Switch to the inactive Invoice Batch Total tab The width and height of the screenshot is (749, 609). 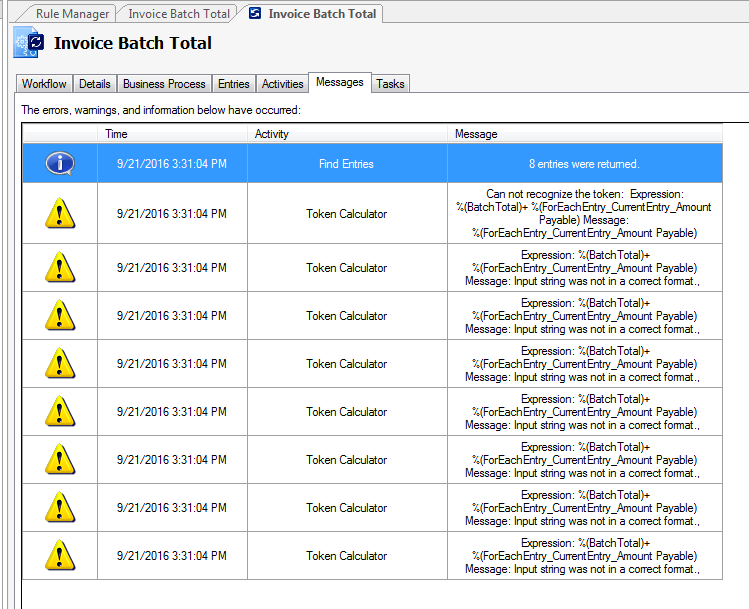pyautogui.click(x=179, y=14)
